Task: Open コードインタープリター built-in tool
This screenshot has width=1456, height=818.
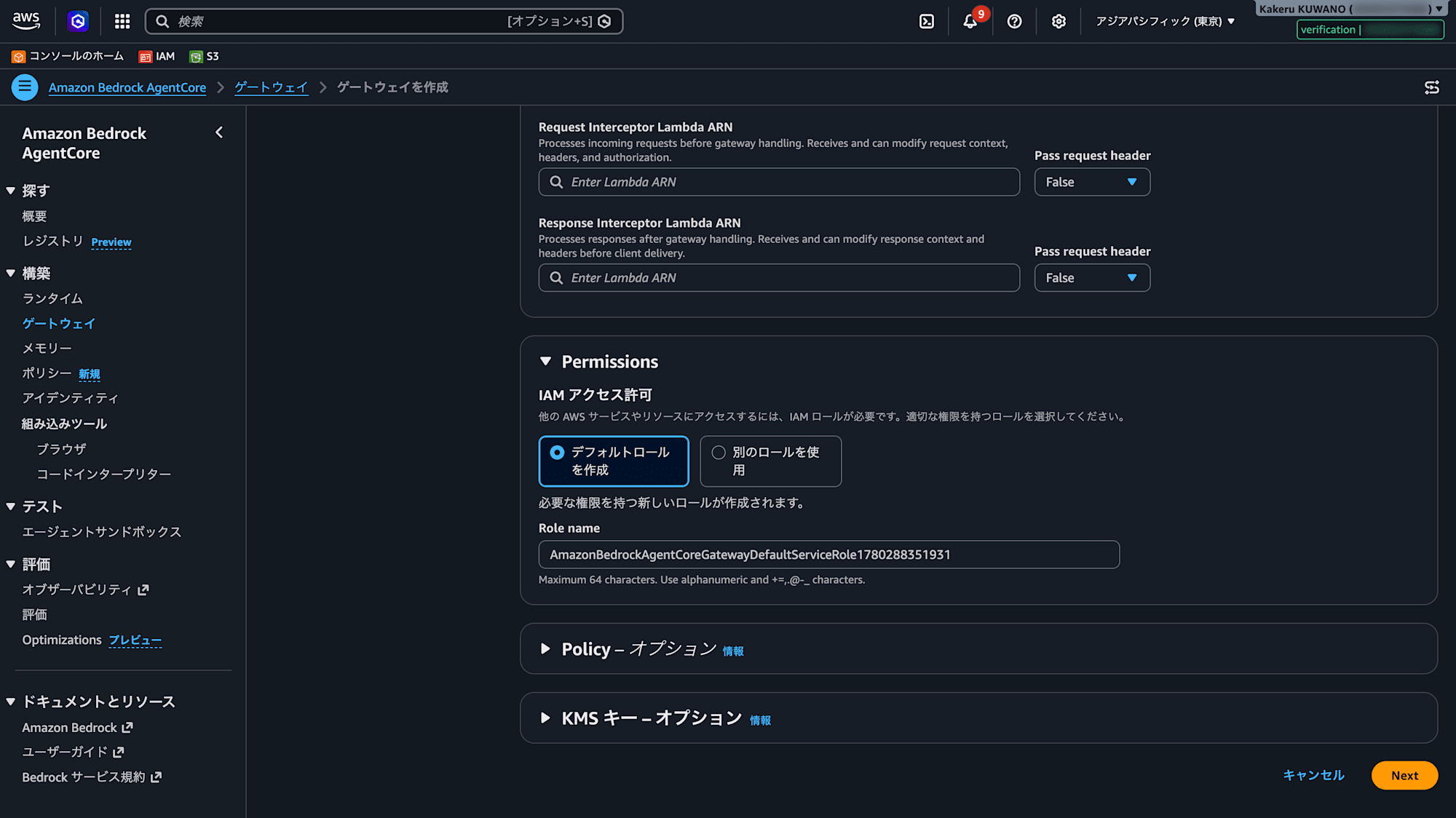Action: click(x=104, y=474)
